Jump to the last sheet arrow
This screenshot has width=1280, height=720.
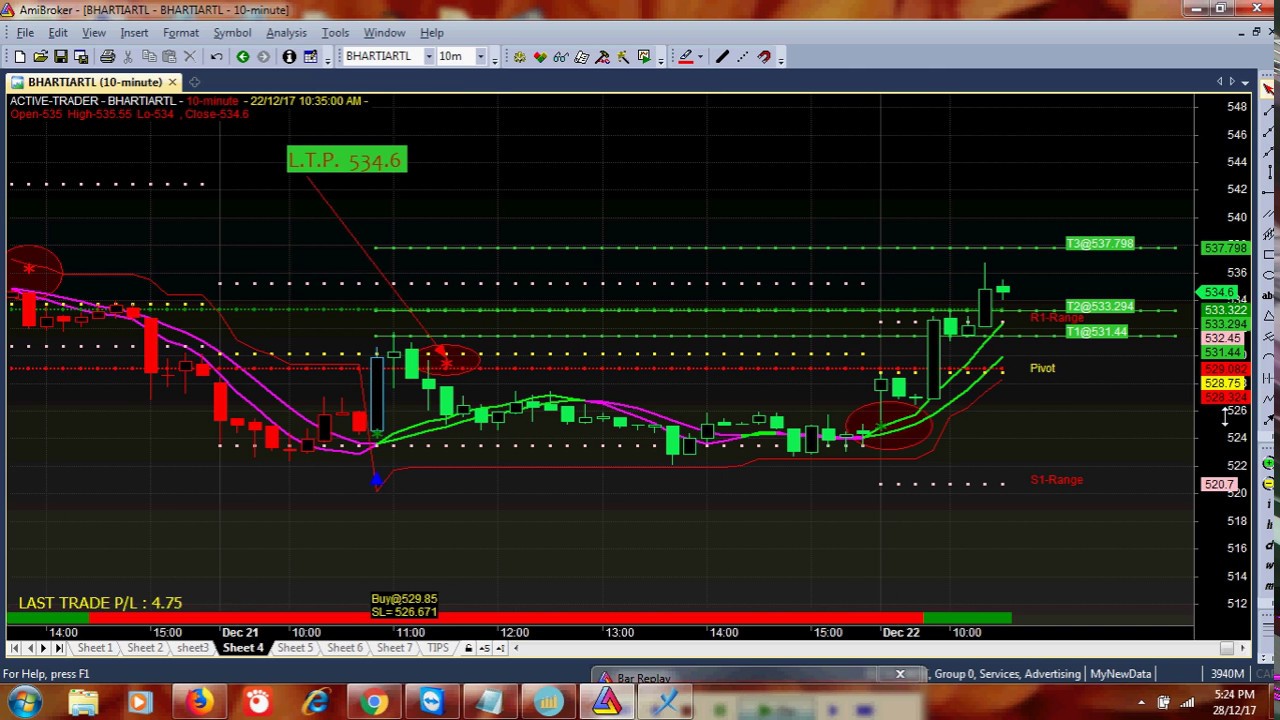click(x=58, y=648)
